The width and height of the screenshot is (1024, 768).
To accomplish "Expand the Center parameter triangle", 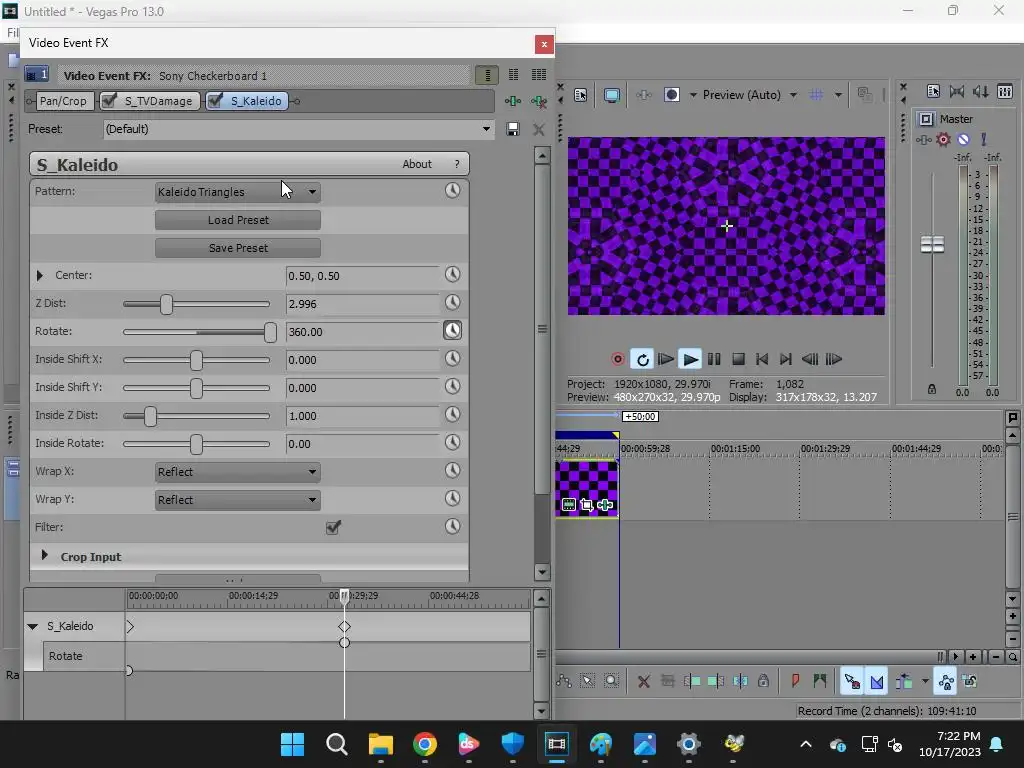I will pos(40,276).
